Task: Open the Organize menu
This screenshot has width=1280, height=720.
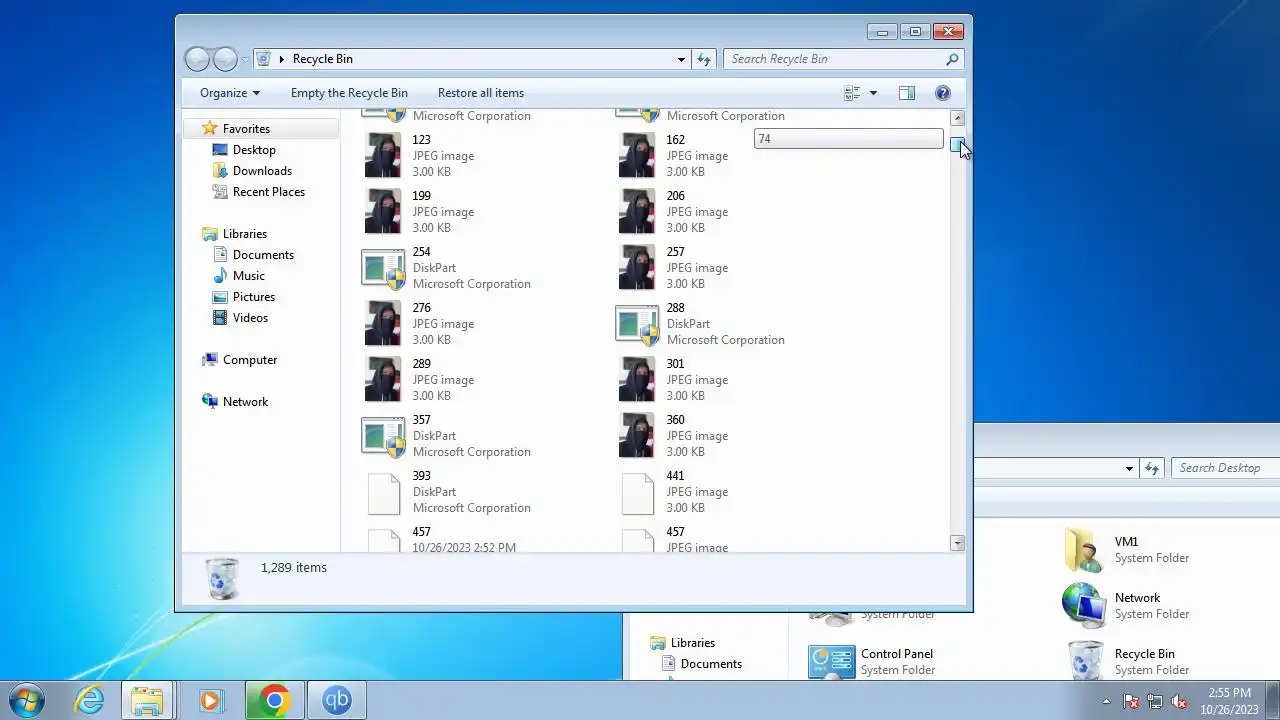Action: [229, 93]
